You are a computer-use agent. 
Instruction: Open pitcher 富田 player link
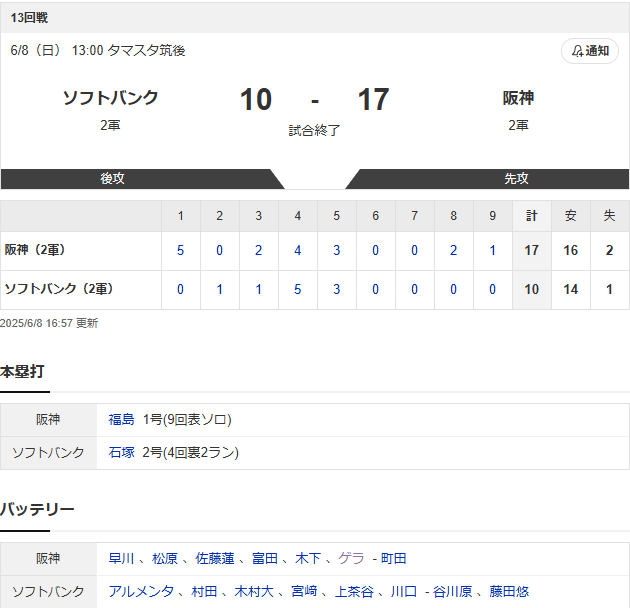coord(265,559)
